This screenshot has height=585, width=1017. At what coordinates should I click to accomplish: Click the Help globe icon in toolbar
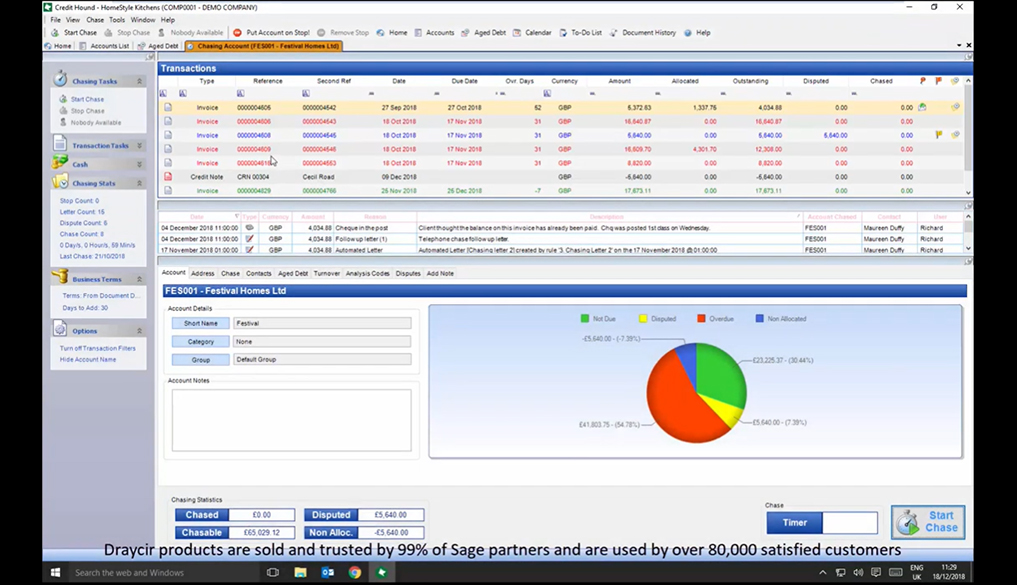click(x=688, y=32)
